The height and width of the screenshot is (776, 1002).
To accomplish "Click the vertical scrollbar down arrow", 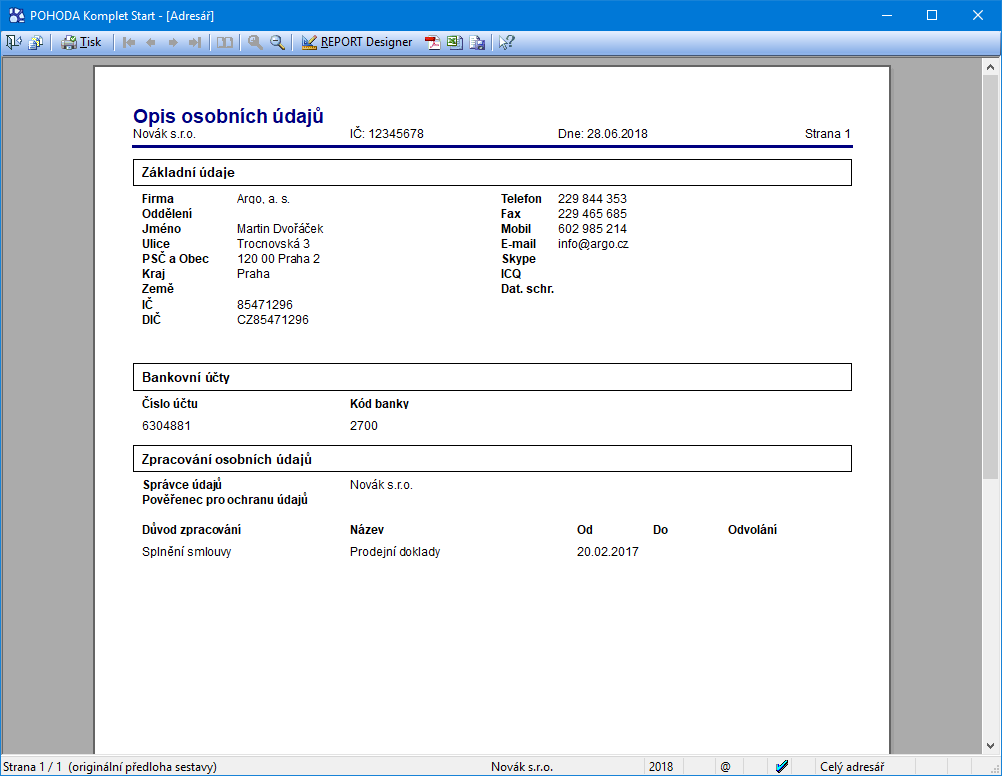I will click(x=990, y=745).
